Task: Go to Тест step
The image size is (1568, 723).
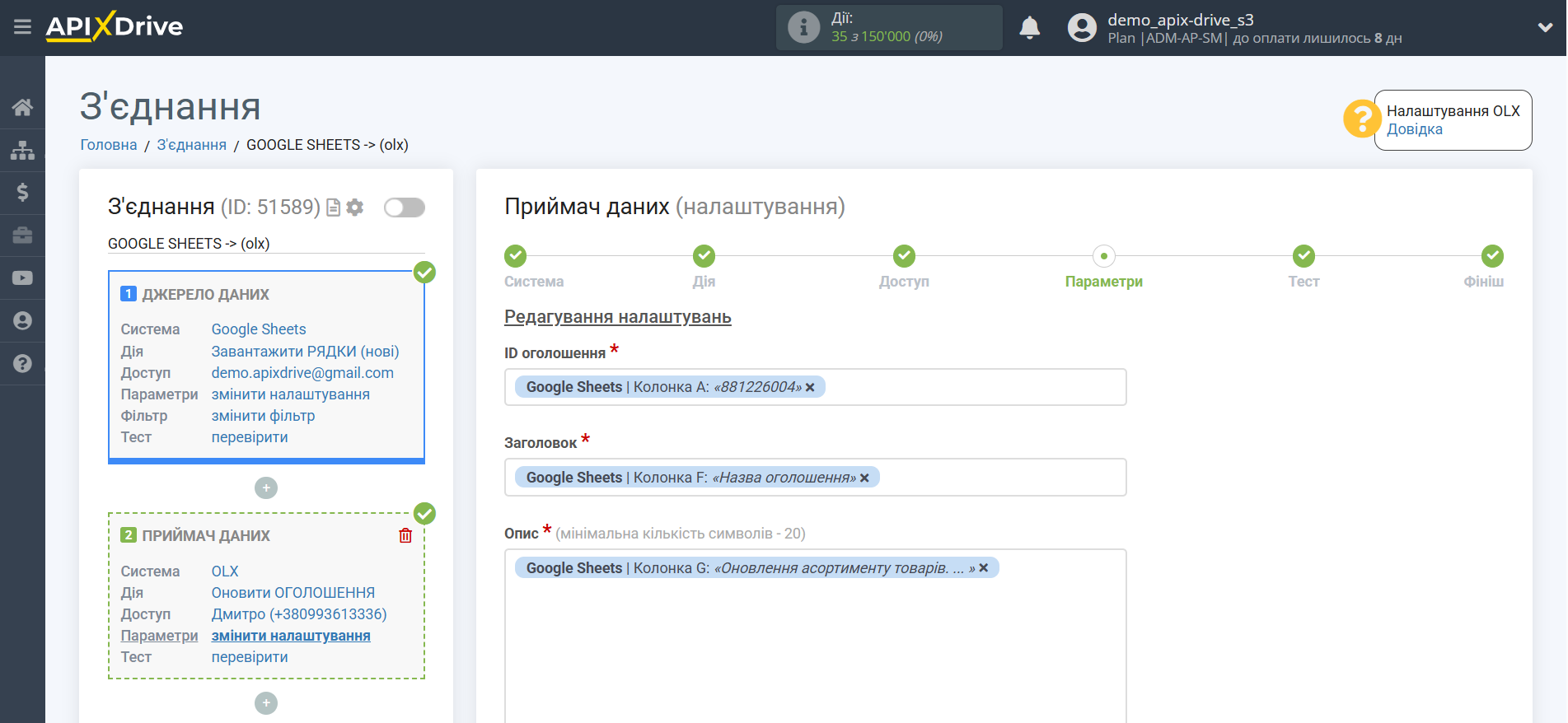Action: tap(1304, 256)
